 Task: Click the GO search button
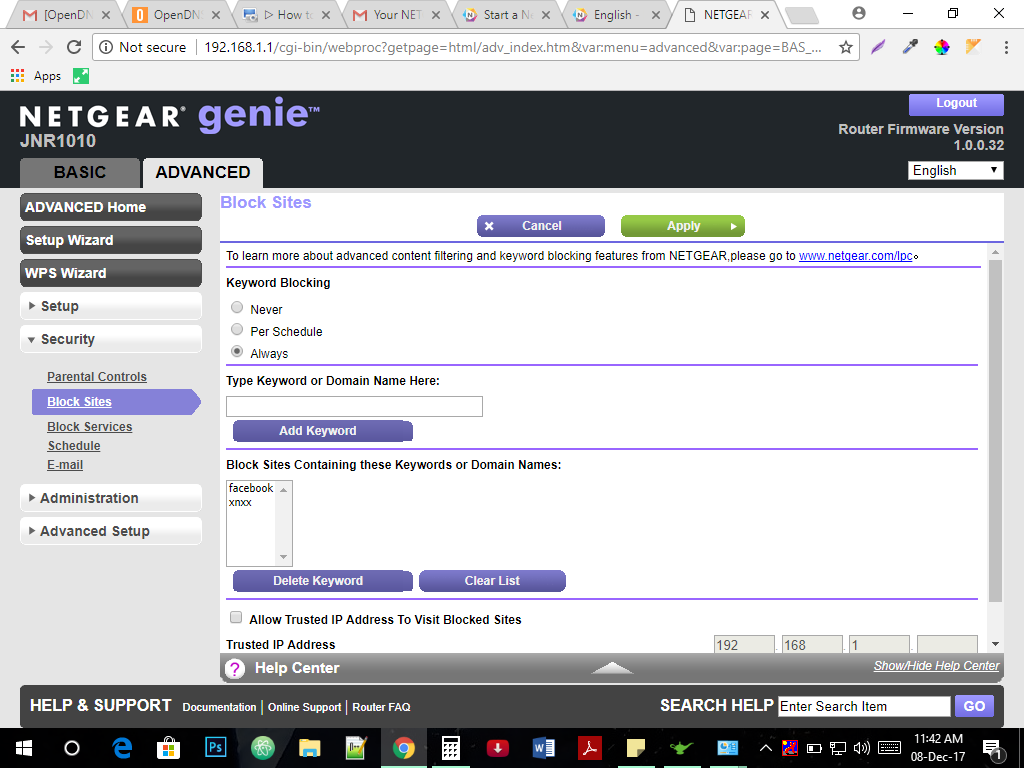(974, 707)
